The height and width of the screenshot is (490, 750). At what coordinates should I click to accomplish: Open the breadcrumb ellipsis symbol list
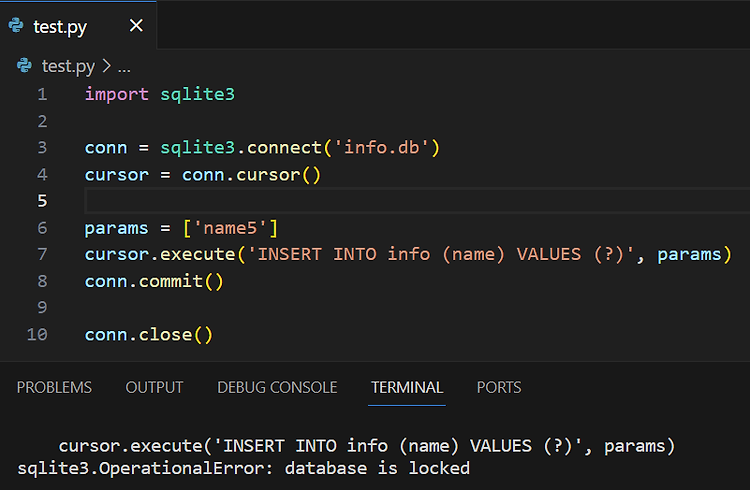[x=124, y=67]
